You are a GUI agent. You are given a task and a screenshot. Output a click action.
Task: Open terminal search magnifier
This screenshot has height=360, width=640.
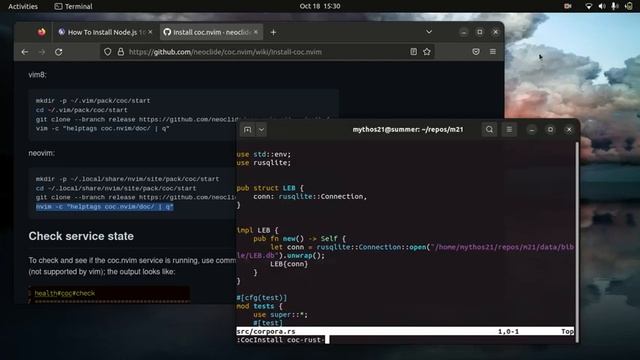[489, 129]
